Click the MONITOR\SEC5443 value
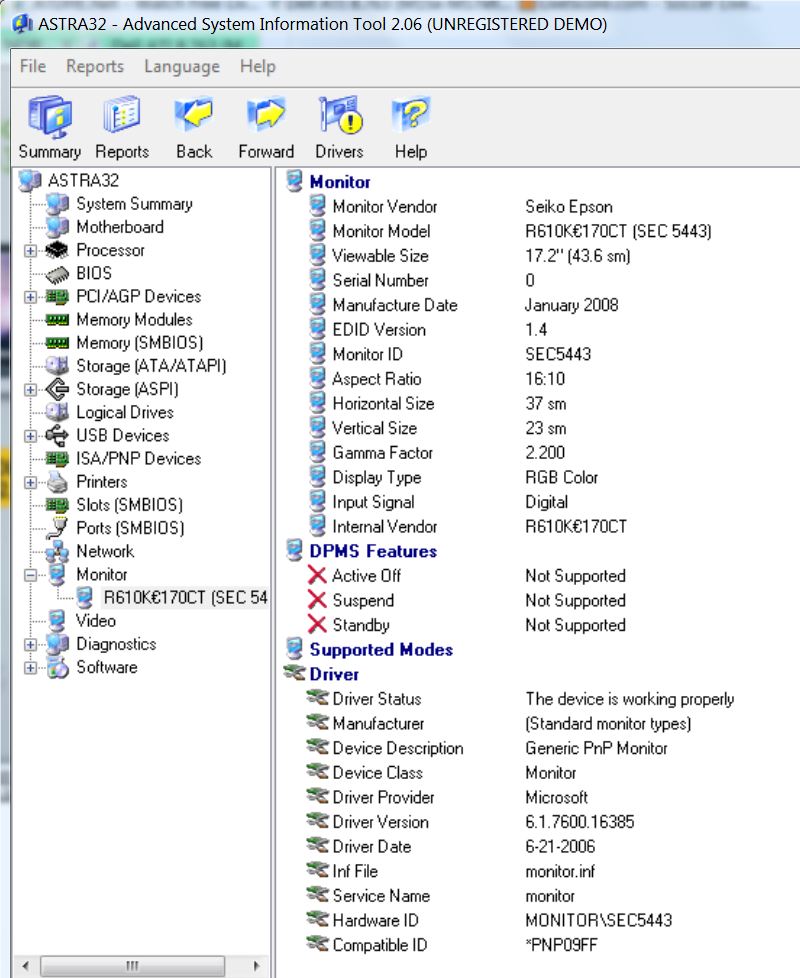This screenshot has height=978, width=800. 599,921
